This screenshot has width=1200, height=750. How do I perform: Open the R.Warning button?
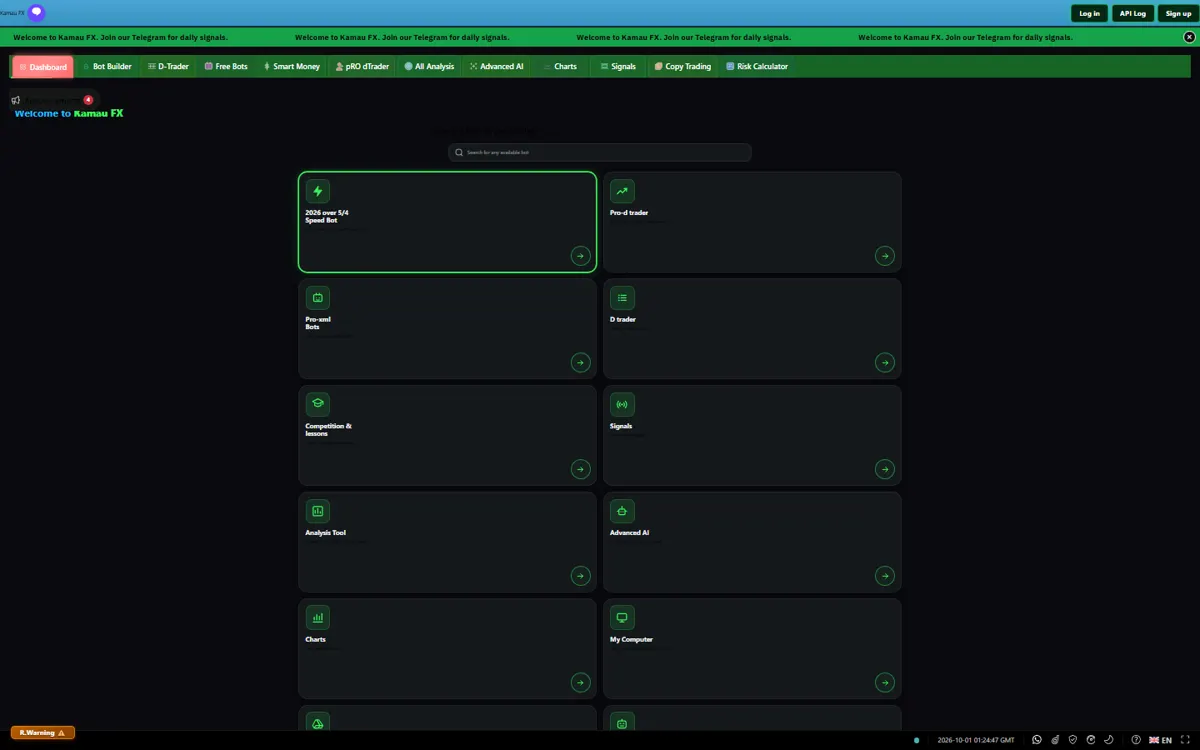click(43, 733)
